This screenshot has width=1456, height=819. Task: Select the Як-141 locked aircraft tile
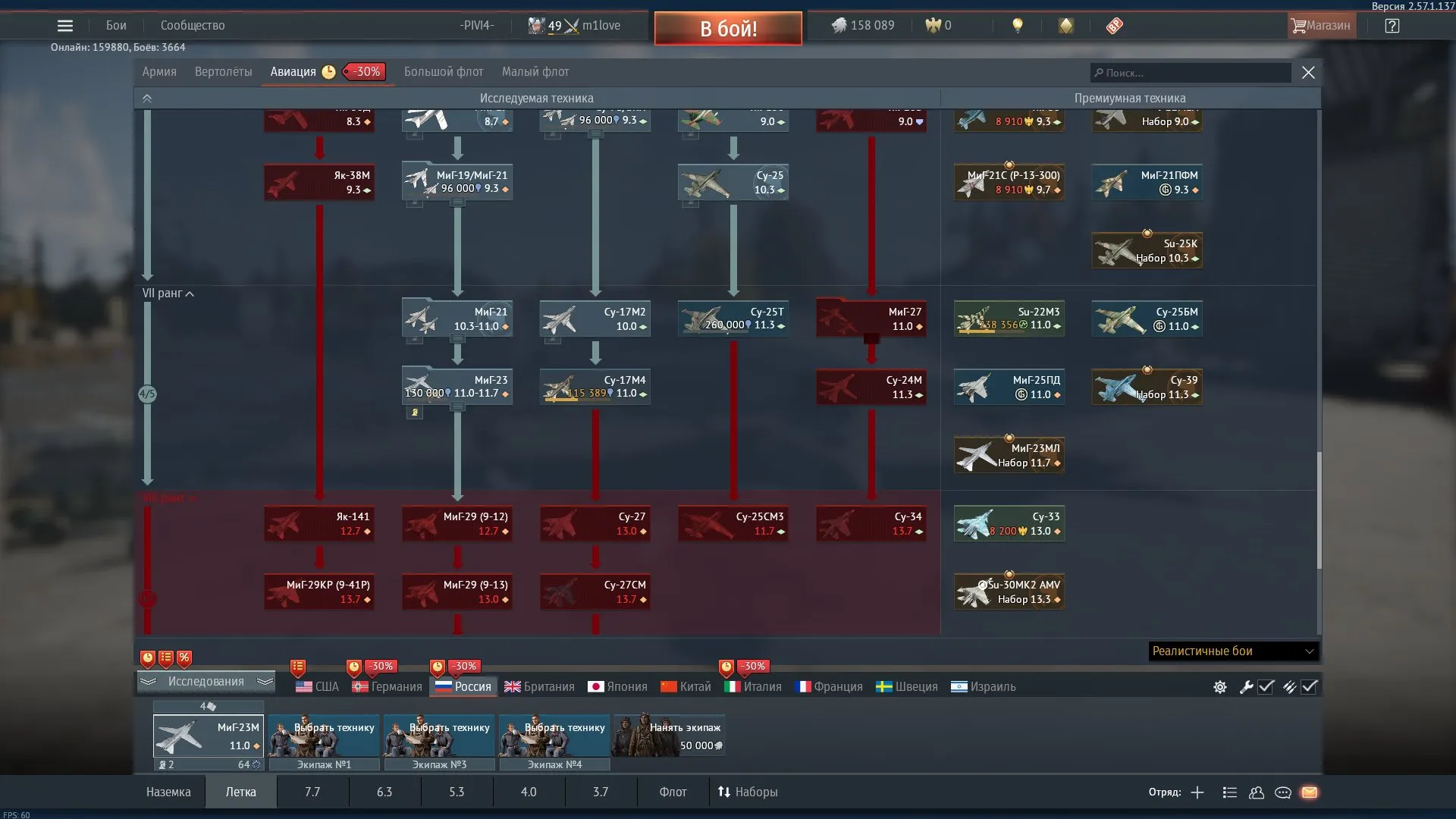[x=319, y=523]
